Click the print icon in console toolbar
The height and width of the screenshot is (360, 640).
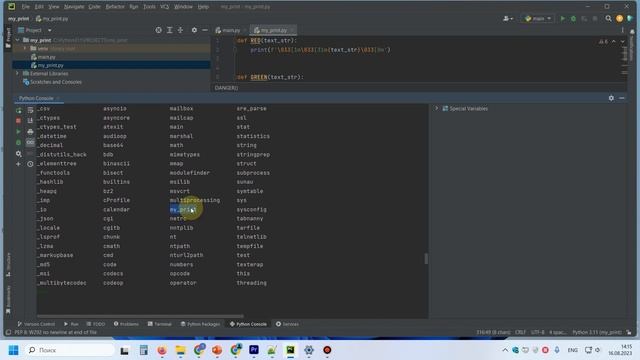click(x=30, y=132)
